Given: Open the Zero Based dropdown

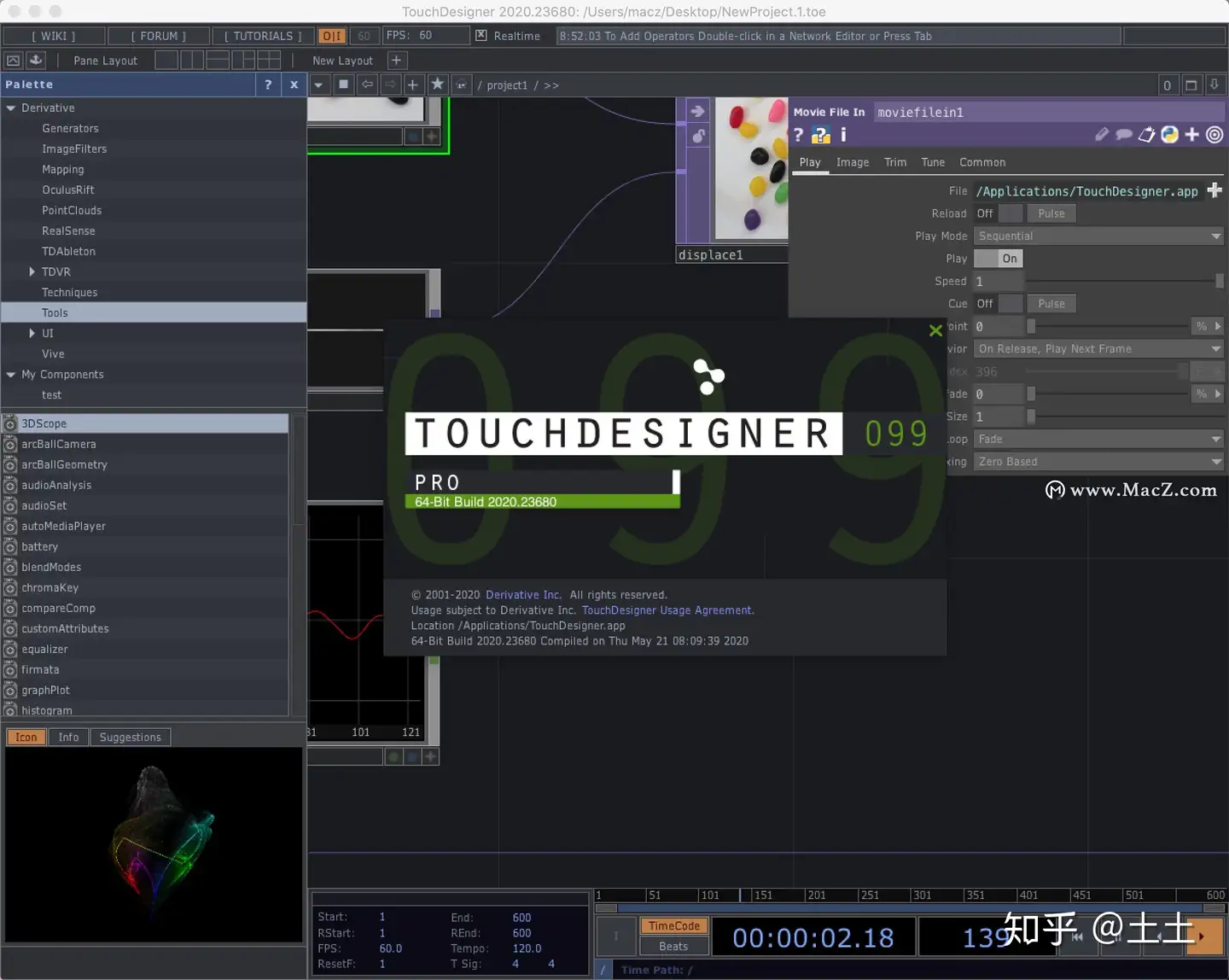Looking at the screenshot, I should tap(1099, 461).
